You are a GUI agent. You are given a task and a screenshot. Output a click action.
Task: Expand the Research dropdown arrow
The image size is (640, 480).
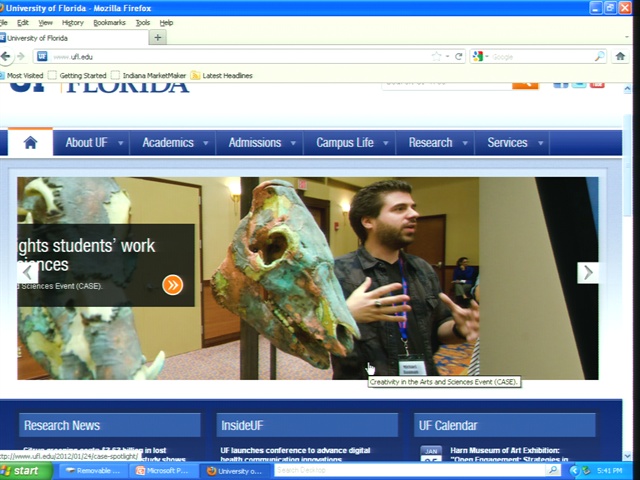click(x=464, y=143)
